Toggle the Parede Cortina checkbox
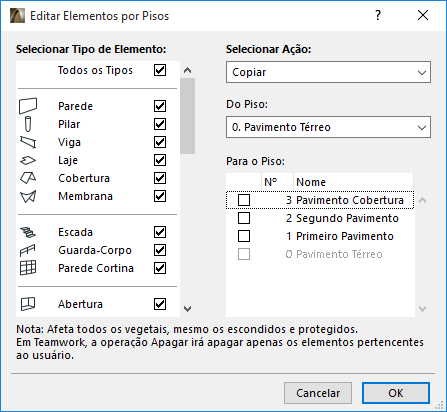This screenshot has height=412, width=447. [x=160, y=268]
